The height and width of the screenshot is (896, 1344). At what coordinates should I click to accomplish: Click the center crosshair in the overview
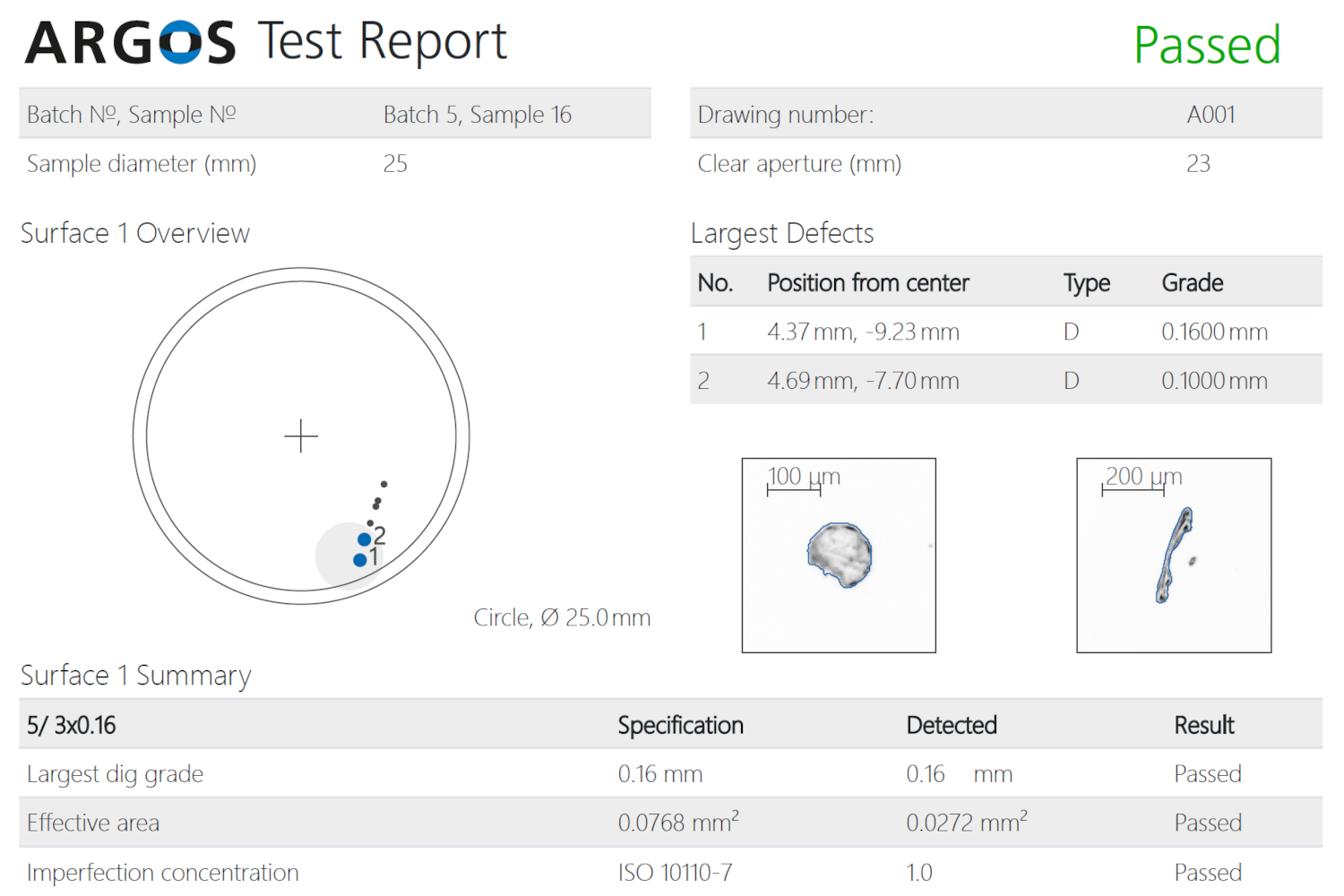pyautogui.click(x=301, y=436)
